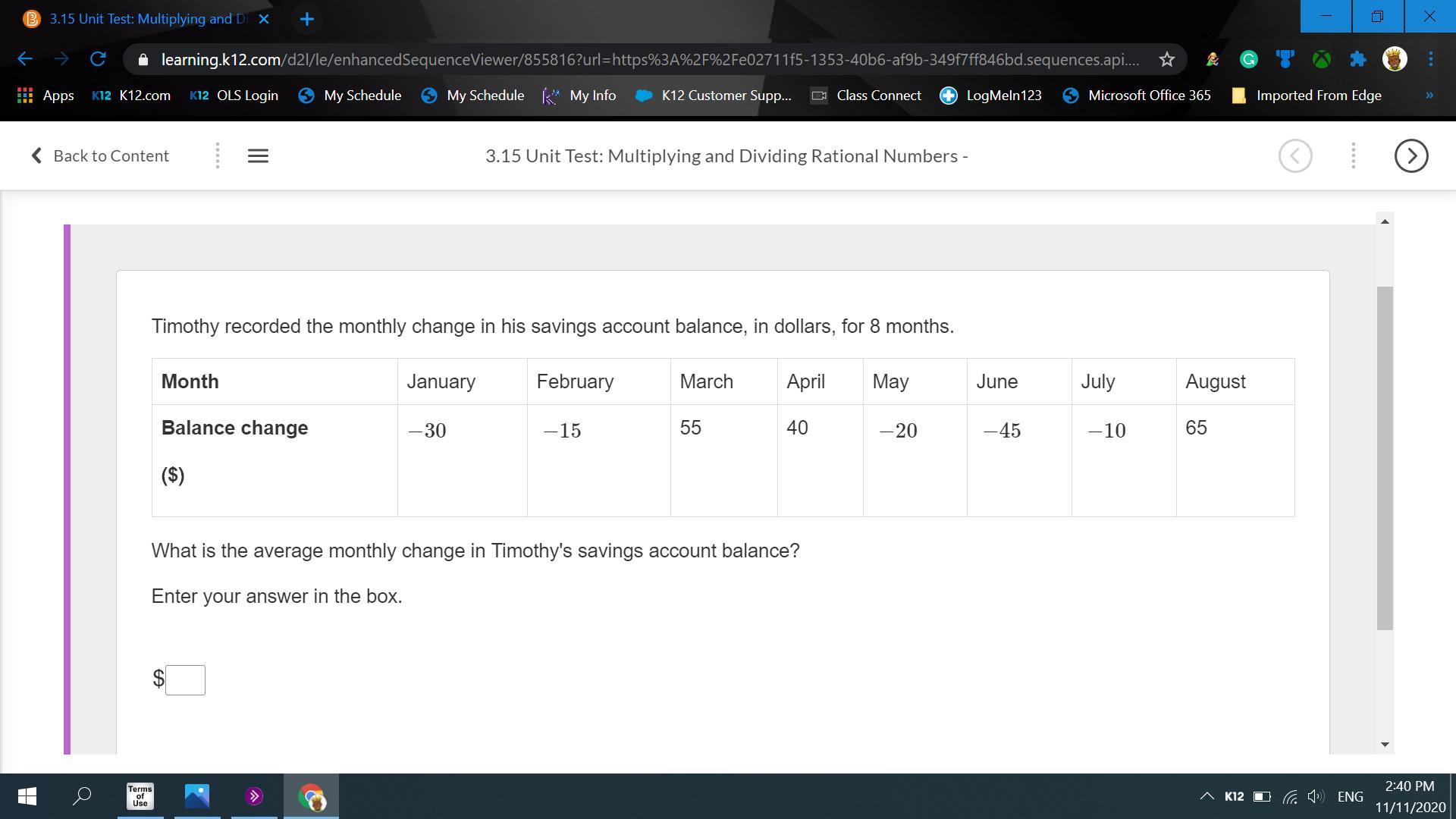Image resolution: width=1456 pixels, height=819 pixels.
Task: Open the OLS Login bookmark
Action: click(x=234, y=96)
